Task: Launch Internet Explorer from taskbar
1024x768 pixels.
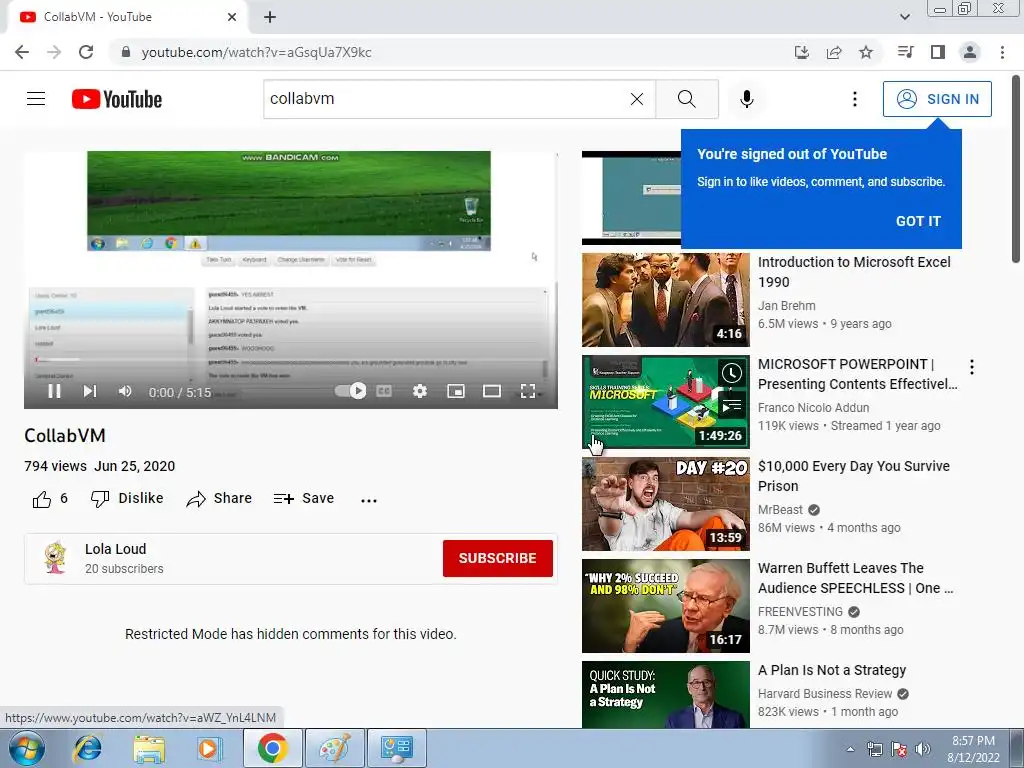Action: click(88, 748)
